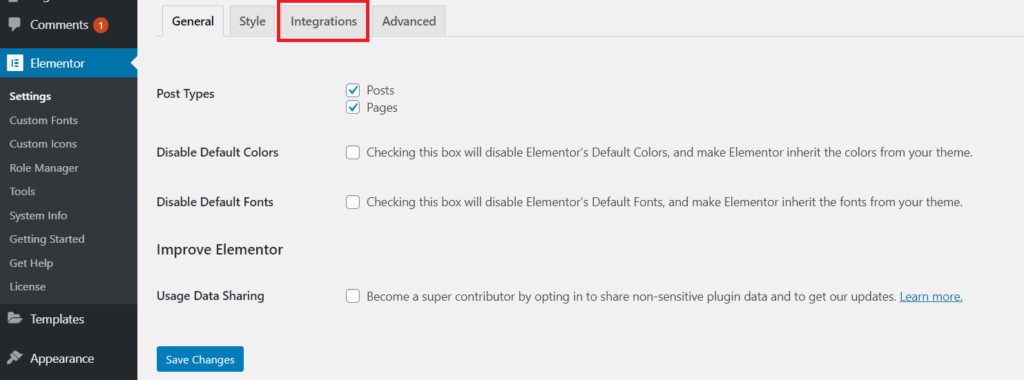Tick the Usage Data Sharing checkbox
Viewport: 1024px width, 380px height.
(353, 296)
